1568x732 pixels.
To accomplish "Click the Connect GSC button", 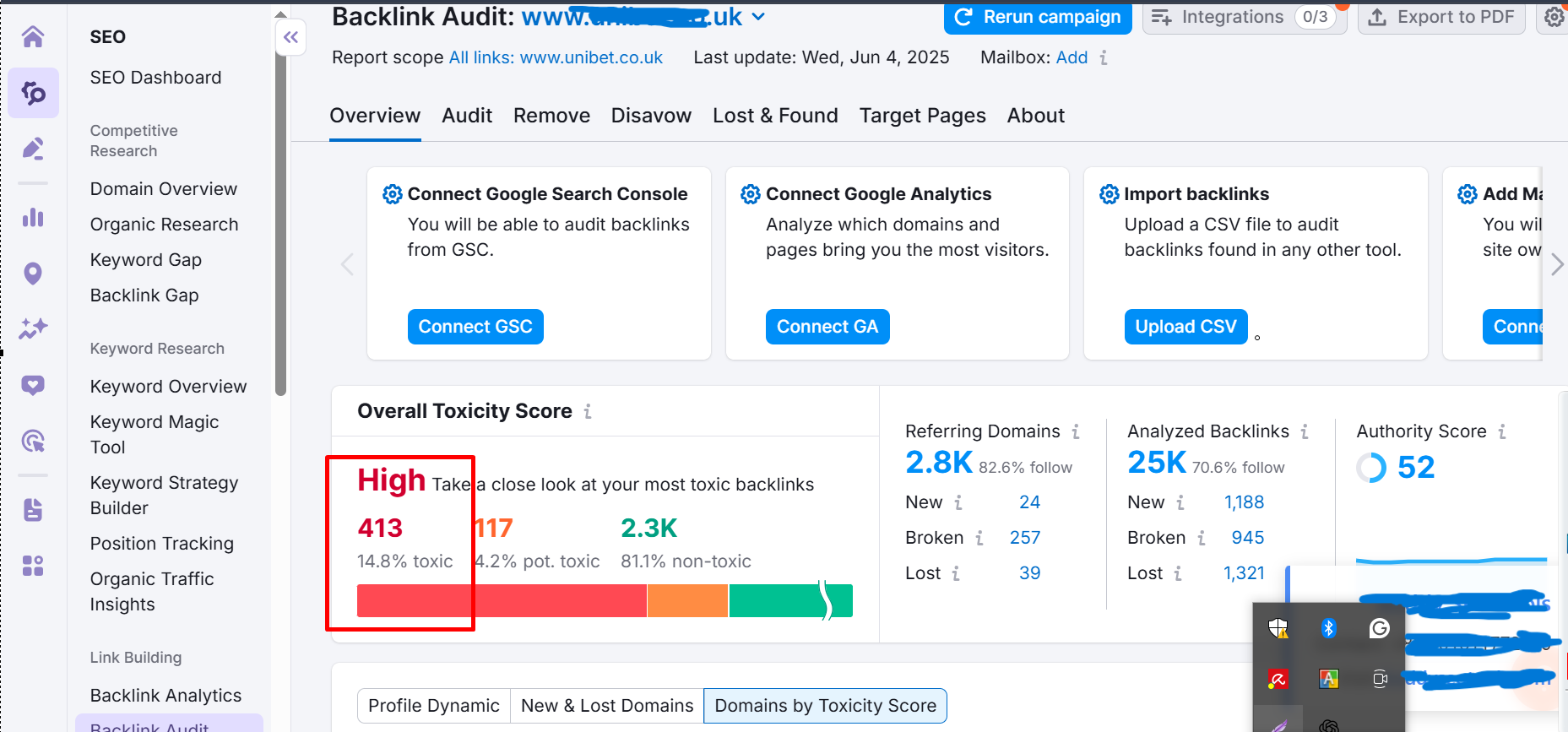I will point(475,327).
